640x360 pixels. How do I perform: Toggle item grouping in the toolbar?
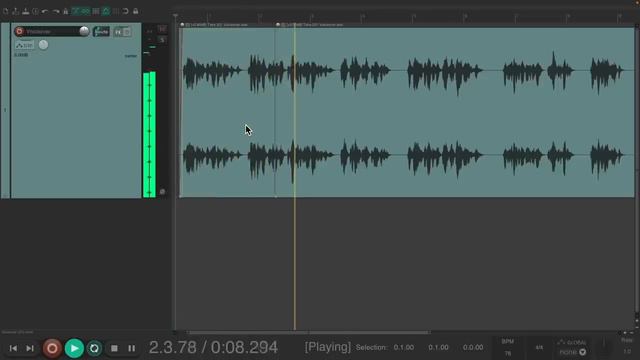[85, 11]
